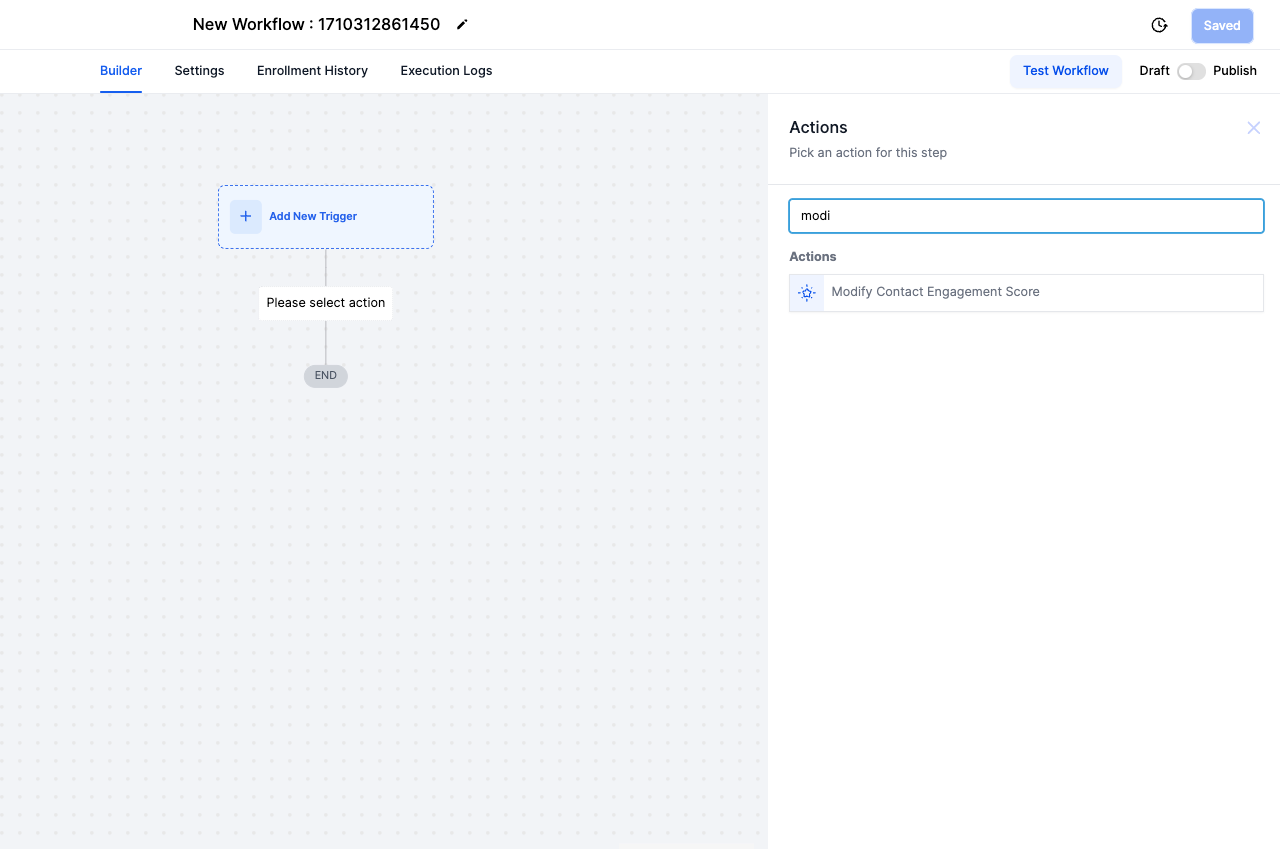This screenshot has width=1280, height=849.
Task: Open the version history clock icon
Action: pos(1159,25)
